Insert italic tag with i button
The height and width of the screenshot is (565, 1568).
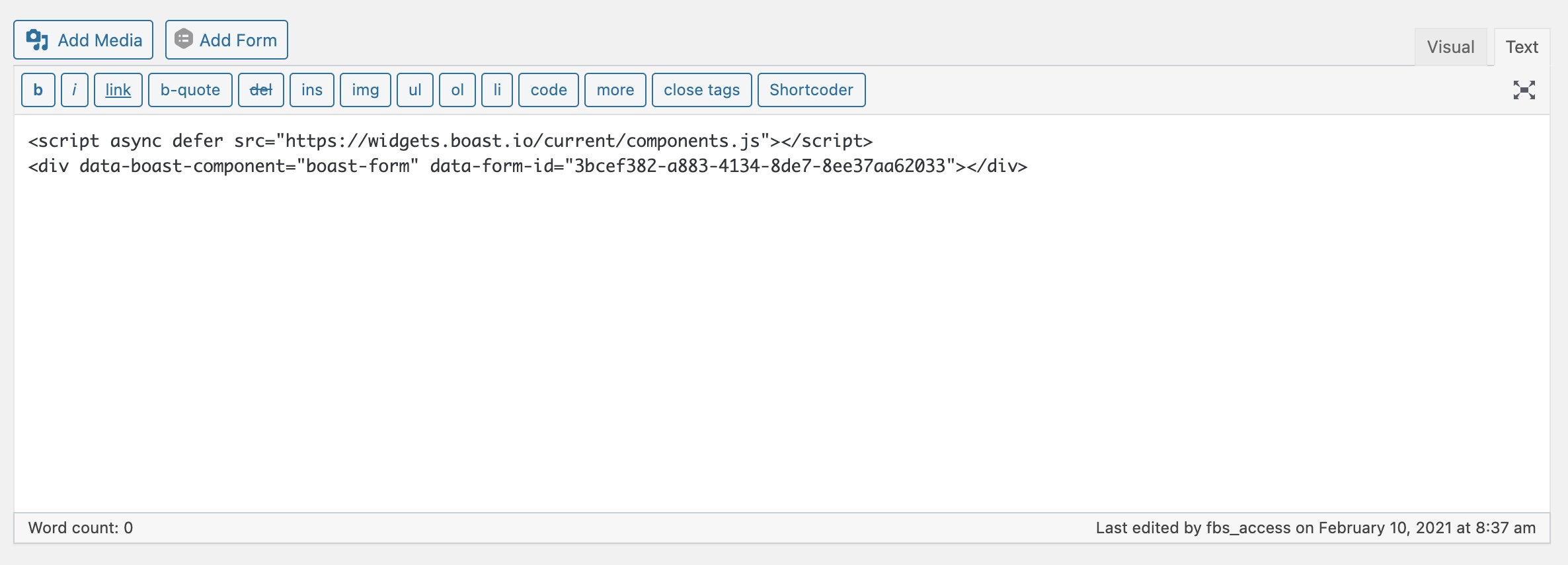(75, 90)
